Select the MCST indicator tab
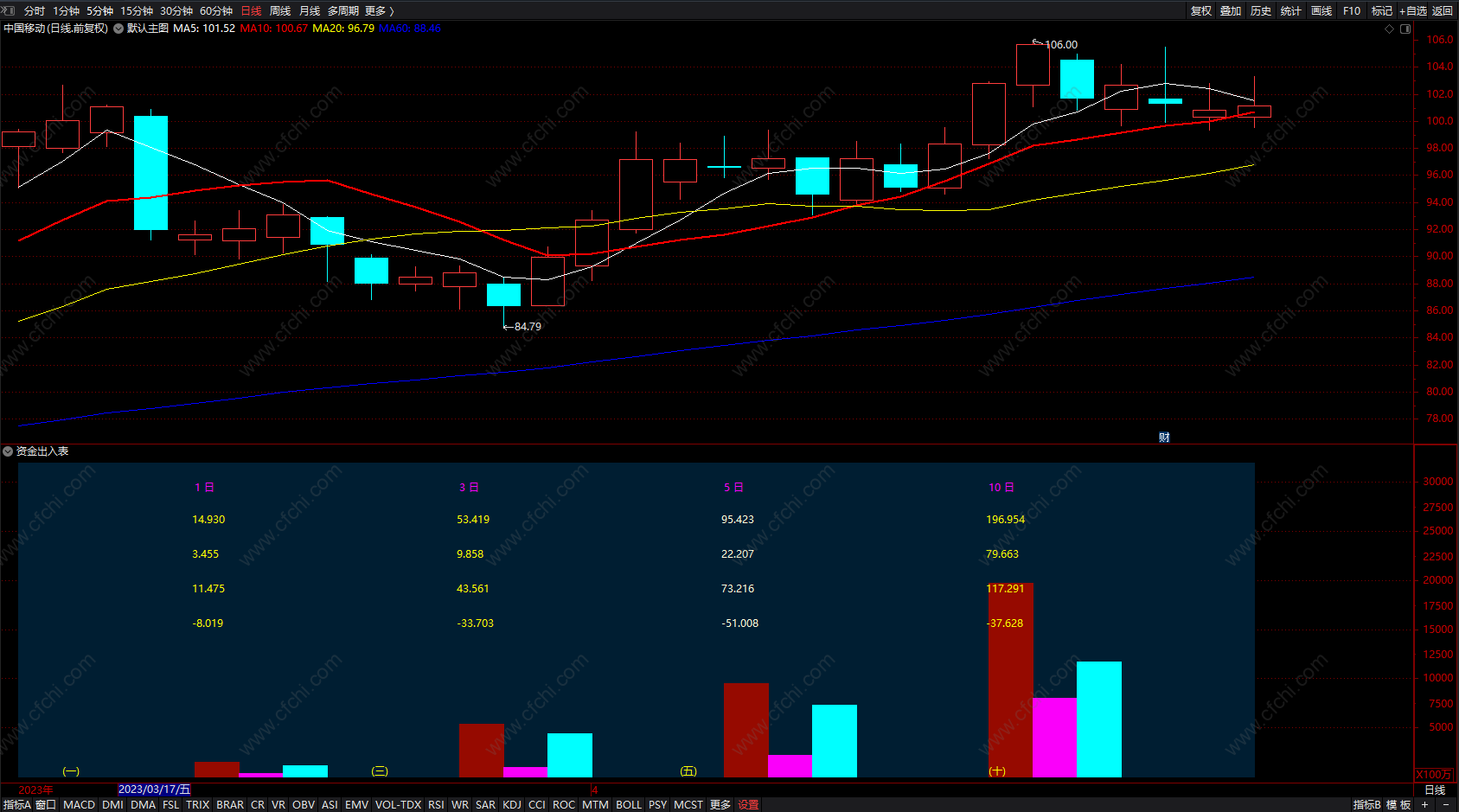Screen dimensions: 1459x812 coord(688,805)
